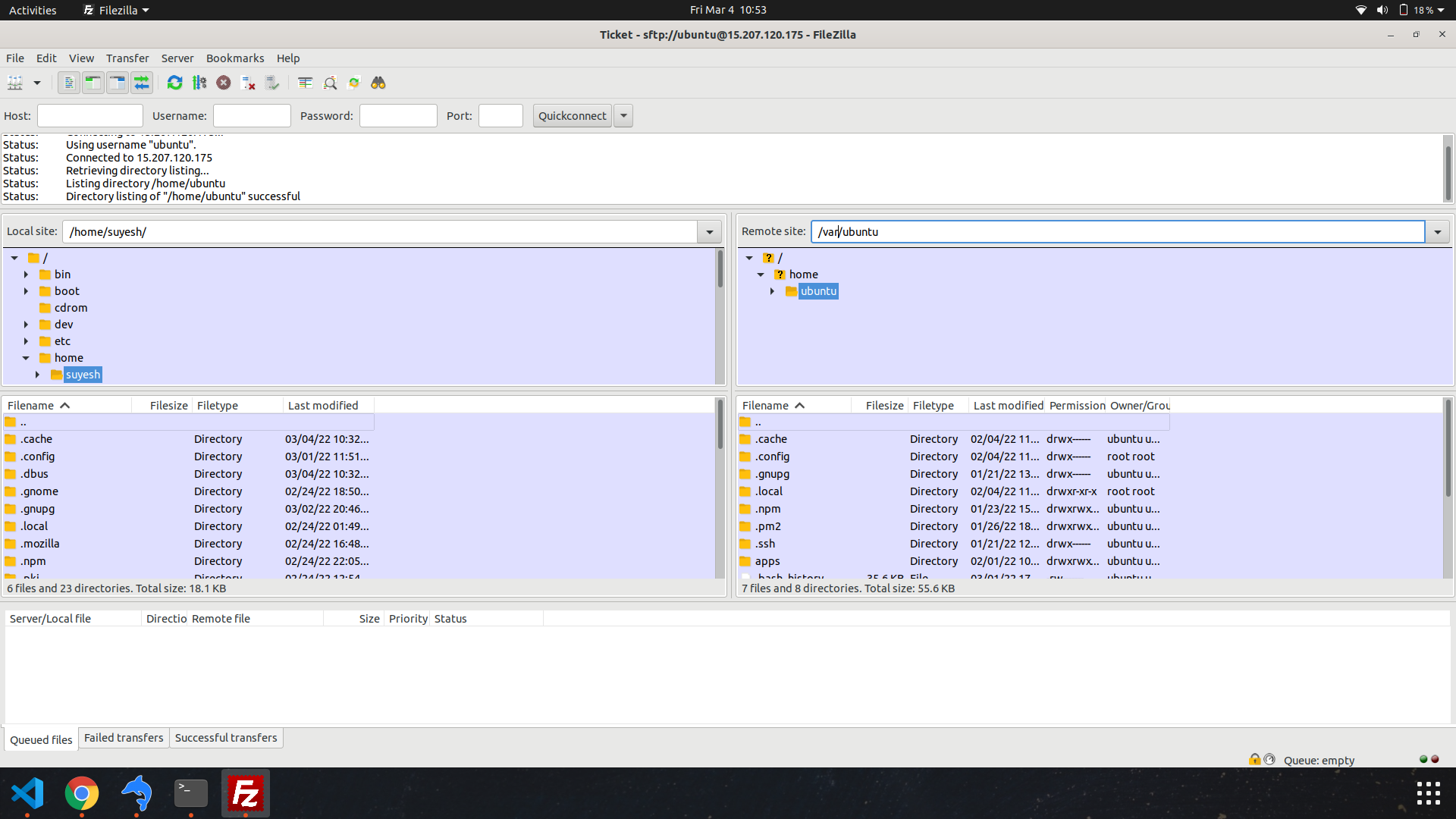The height and width of the screenshot is (819, 1456).
Task: Click the Quickconnect button
Action: [573, 116]
